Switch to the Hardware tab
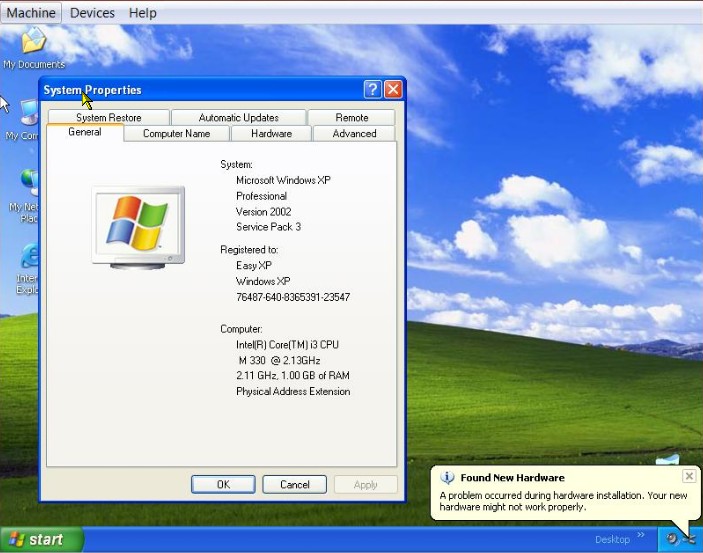 pos(271,133)
